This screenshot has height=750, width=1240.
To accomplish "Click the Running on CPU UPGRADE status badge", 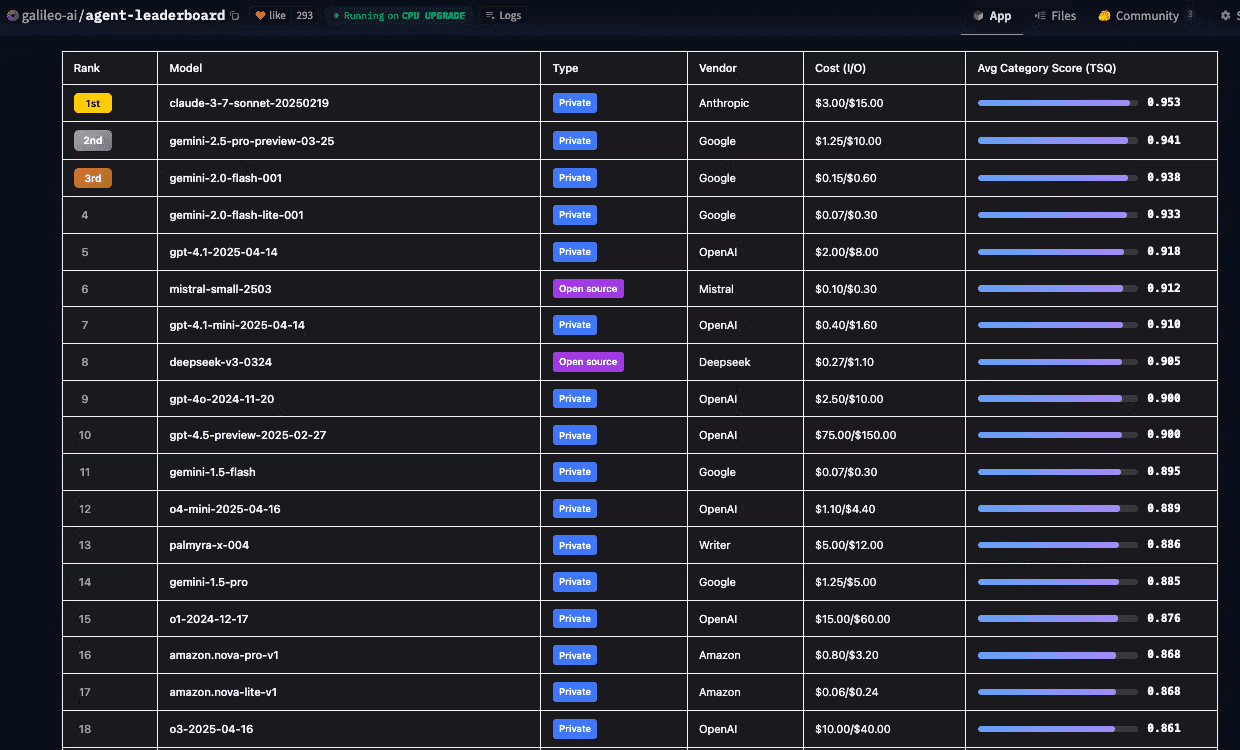I will (x=398, y=16).
